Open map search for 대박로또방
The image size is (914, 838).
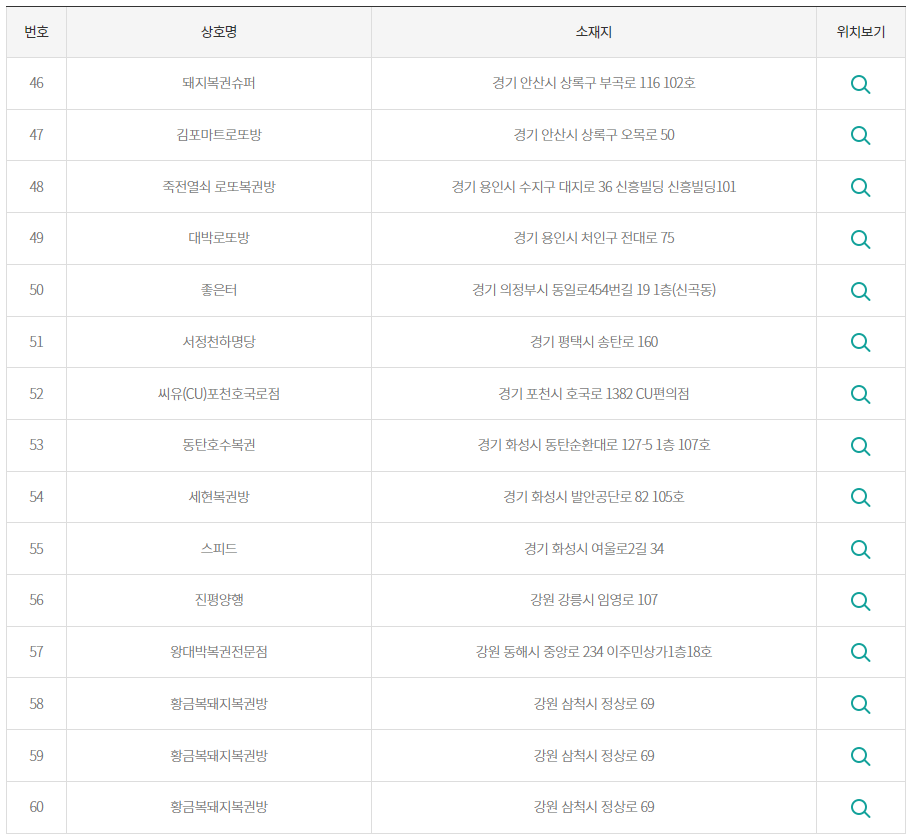coord(860,239)
